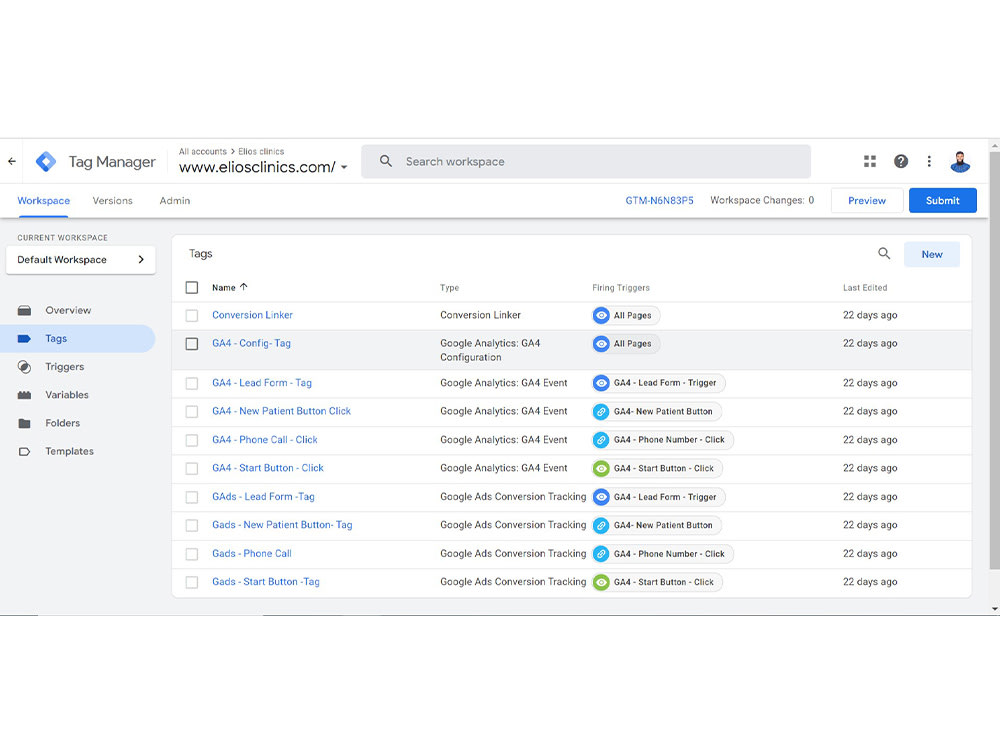Click the blue Submit button
1000x750 pixels.
click(x=943, y=200)
